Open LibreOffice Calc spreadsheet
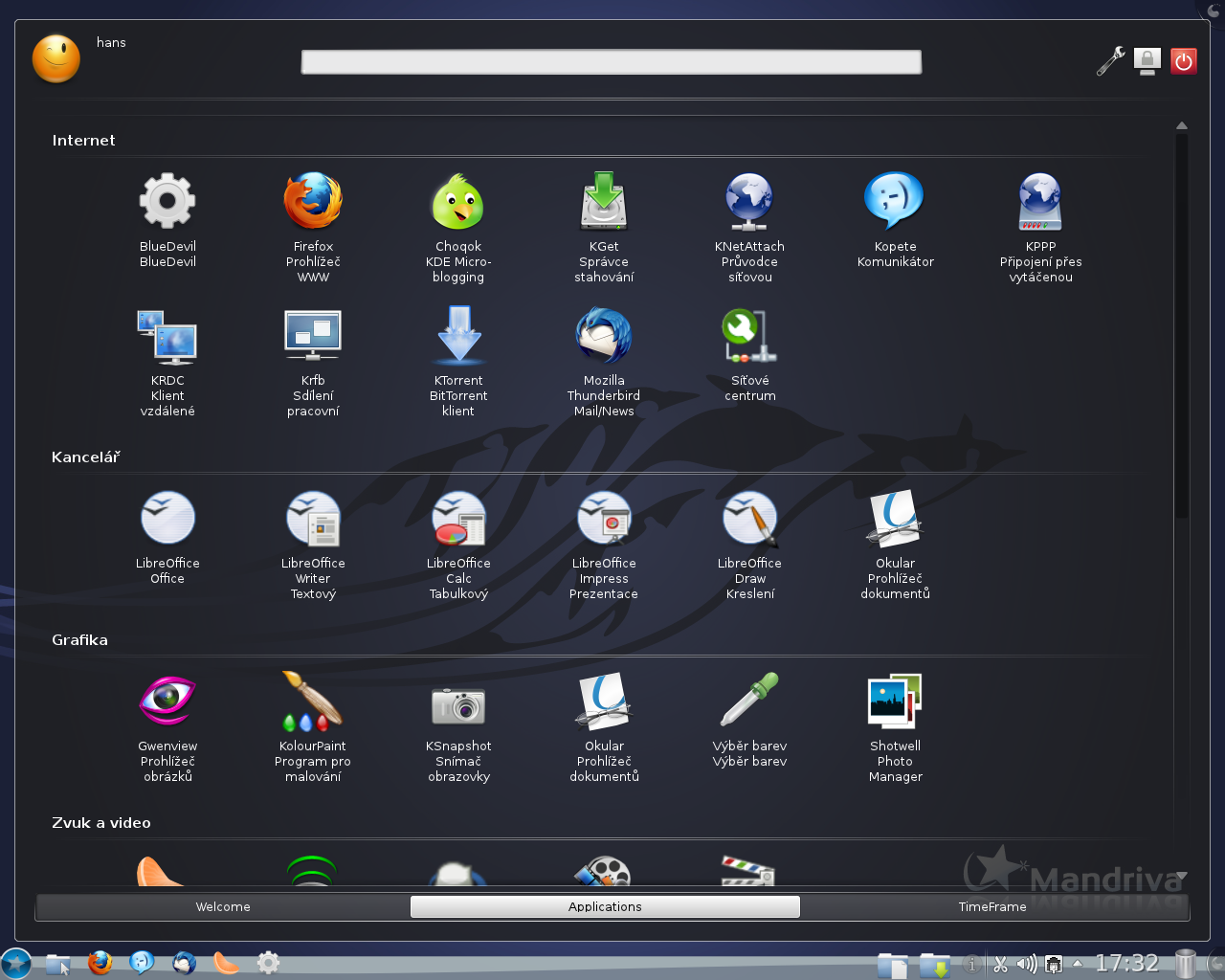Screen dimensions: 1225x980 (458, 519)
